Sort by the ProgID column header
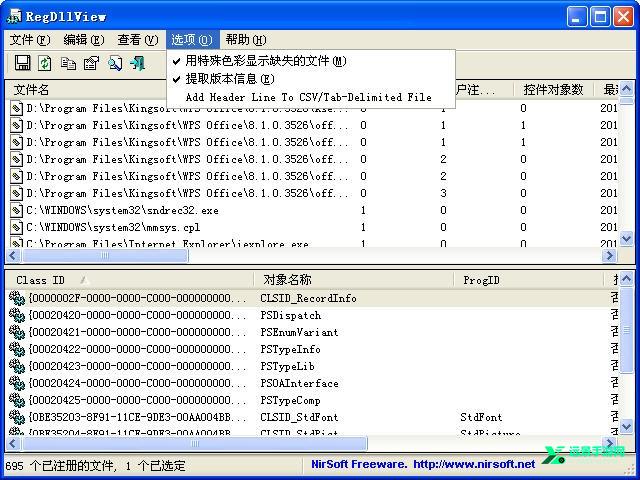 tap(529, 280)
